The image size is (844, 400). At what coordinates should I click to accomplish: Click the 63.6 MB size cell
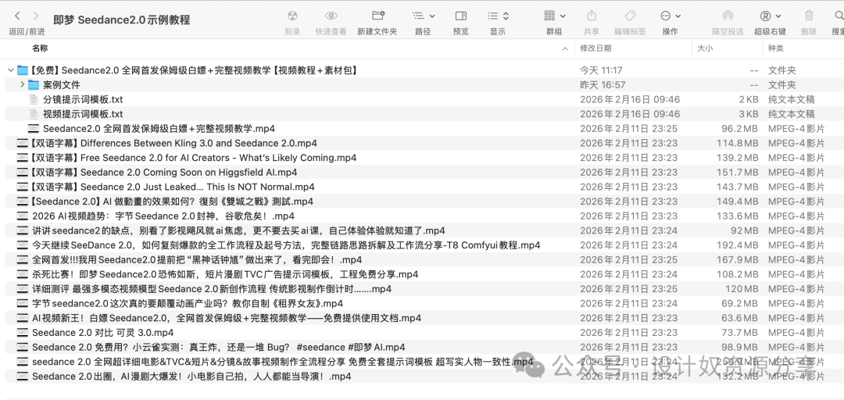click(x=740, y=318)
